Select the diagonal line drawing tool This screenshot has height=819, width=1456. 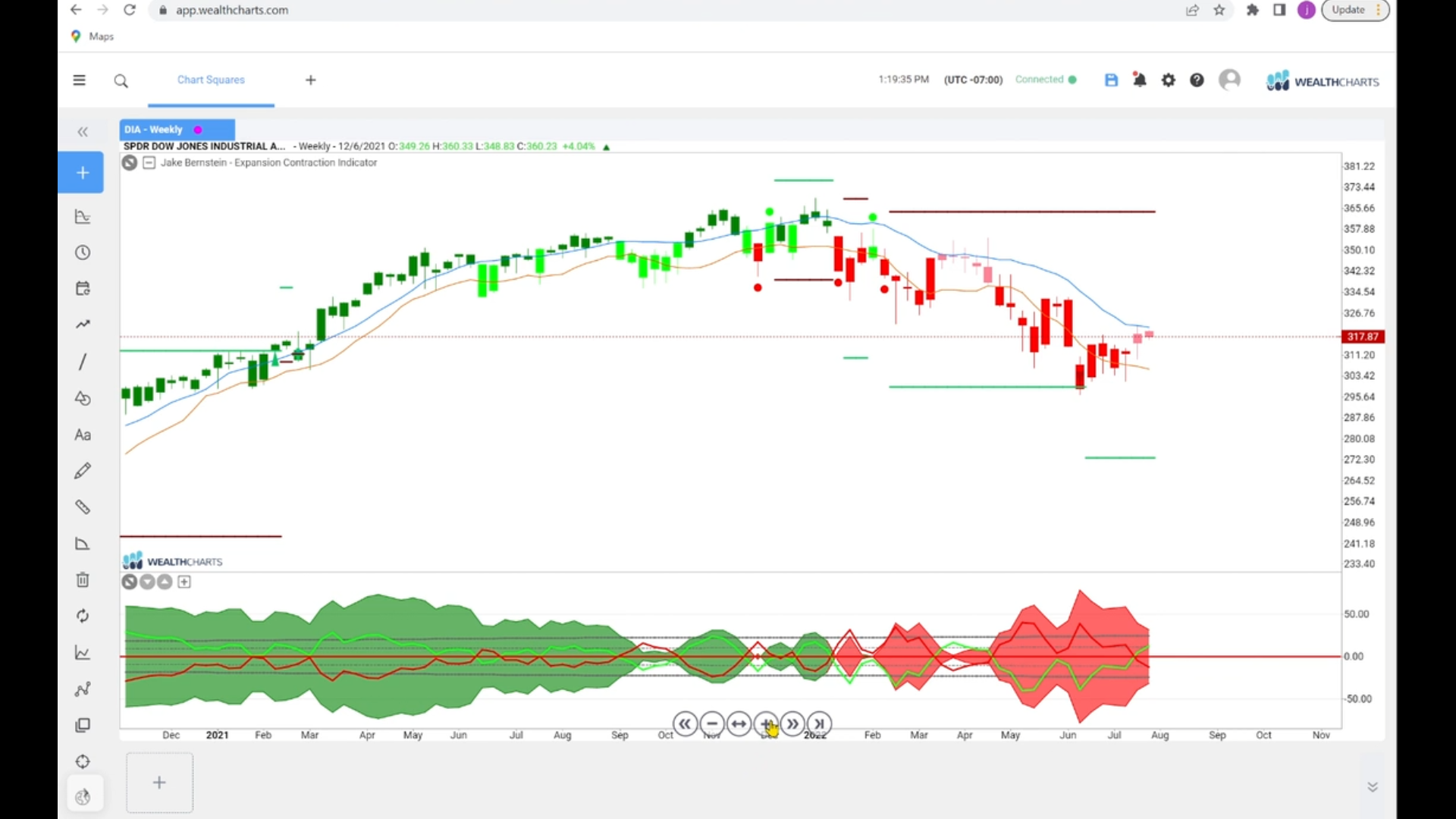[x=83, y=362]
